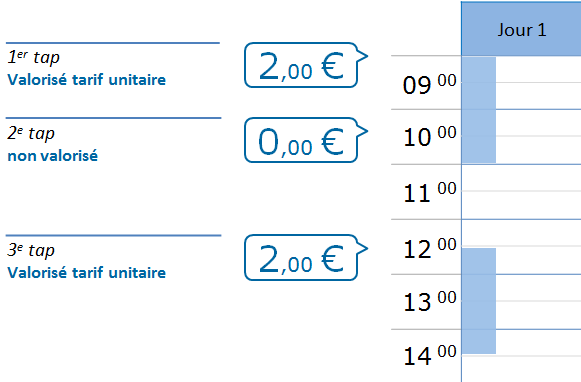Click the empty 11:00 slot in Jour 1
The height and width of the screenshot is (382, 581).
[521, 192]
